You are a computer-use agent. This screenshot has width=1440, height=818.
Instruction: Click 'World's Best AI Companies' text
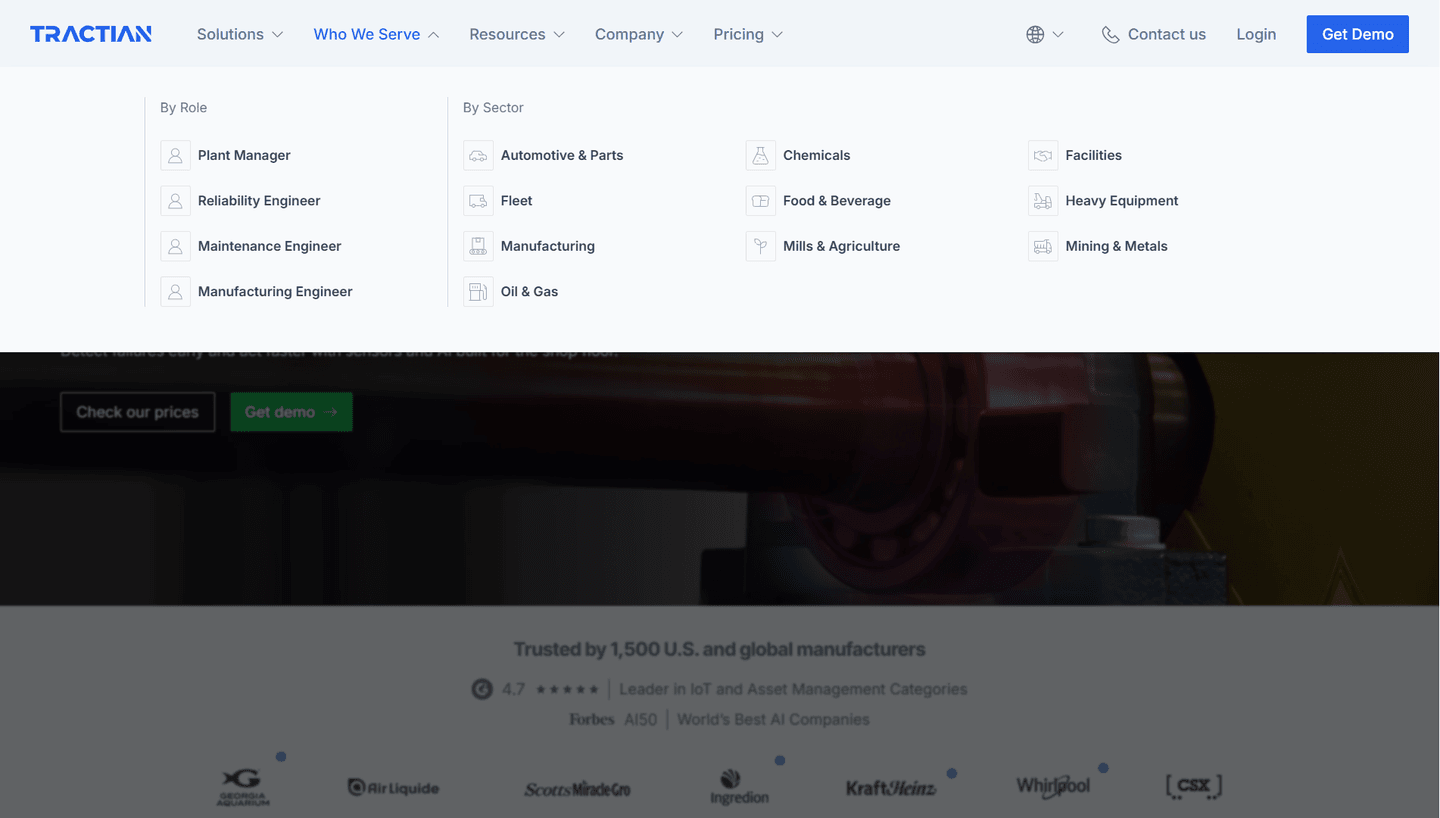(773, 719)
